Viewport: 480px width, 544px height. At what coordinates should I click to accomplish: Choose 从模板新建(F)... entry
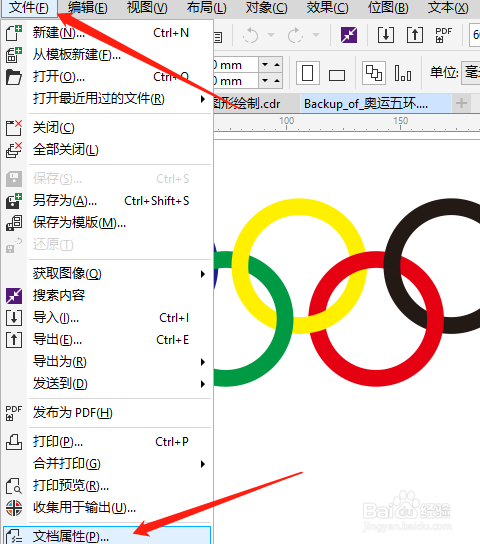coord(108,55)
